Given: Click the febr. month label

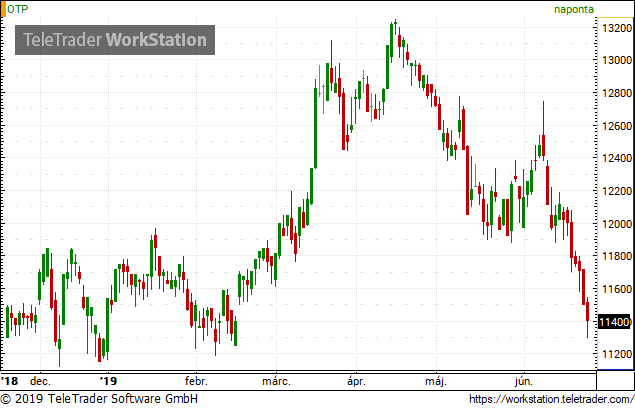Looking at the screenshot, I should [x=196, y=381].
